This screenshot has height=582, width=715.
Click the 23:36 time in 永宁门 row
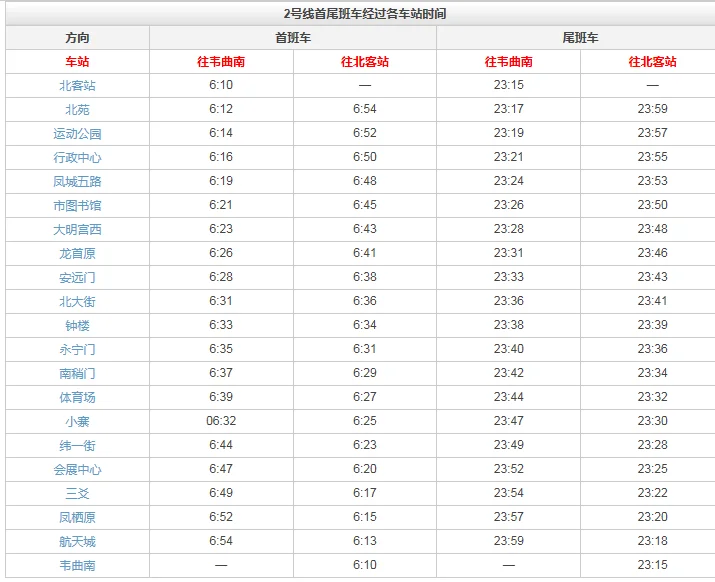(x=653, y=348)
